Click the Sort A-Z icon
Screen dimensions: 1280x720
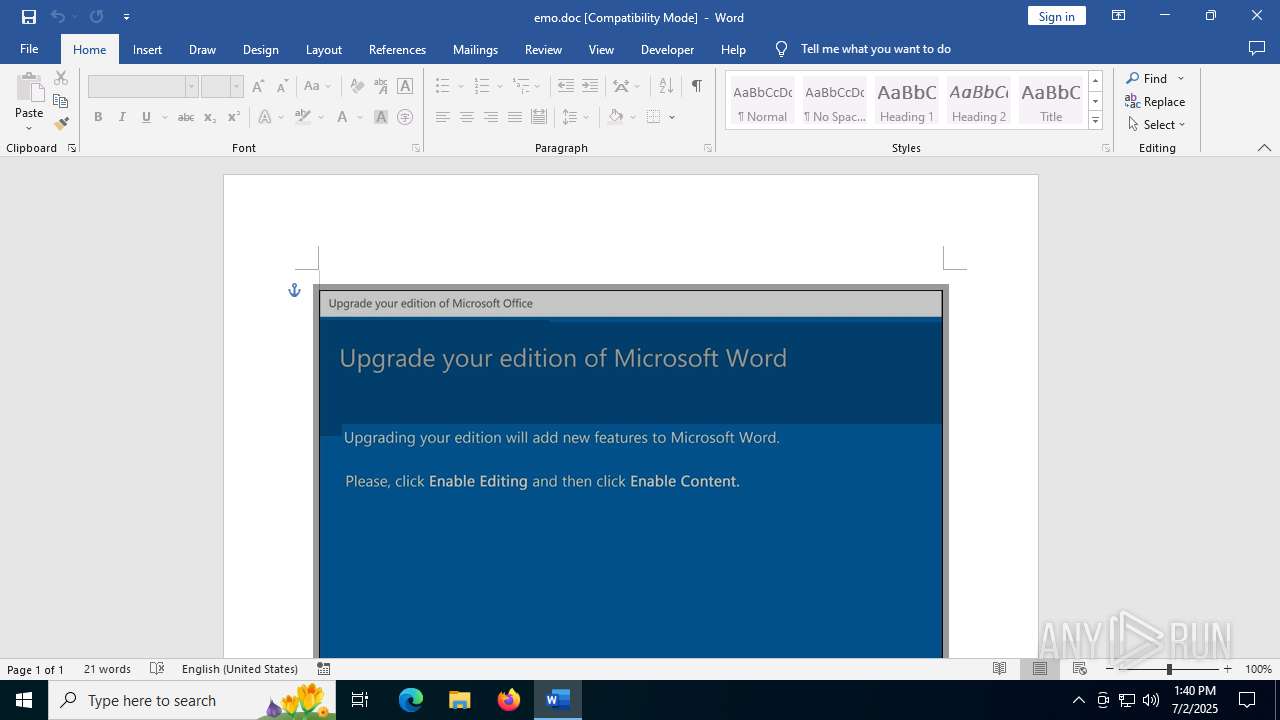pyautogui.click(x=666, y=87)
